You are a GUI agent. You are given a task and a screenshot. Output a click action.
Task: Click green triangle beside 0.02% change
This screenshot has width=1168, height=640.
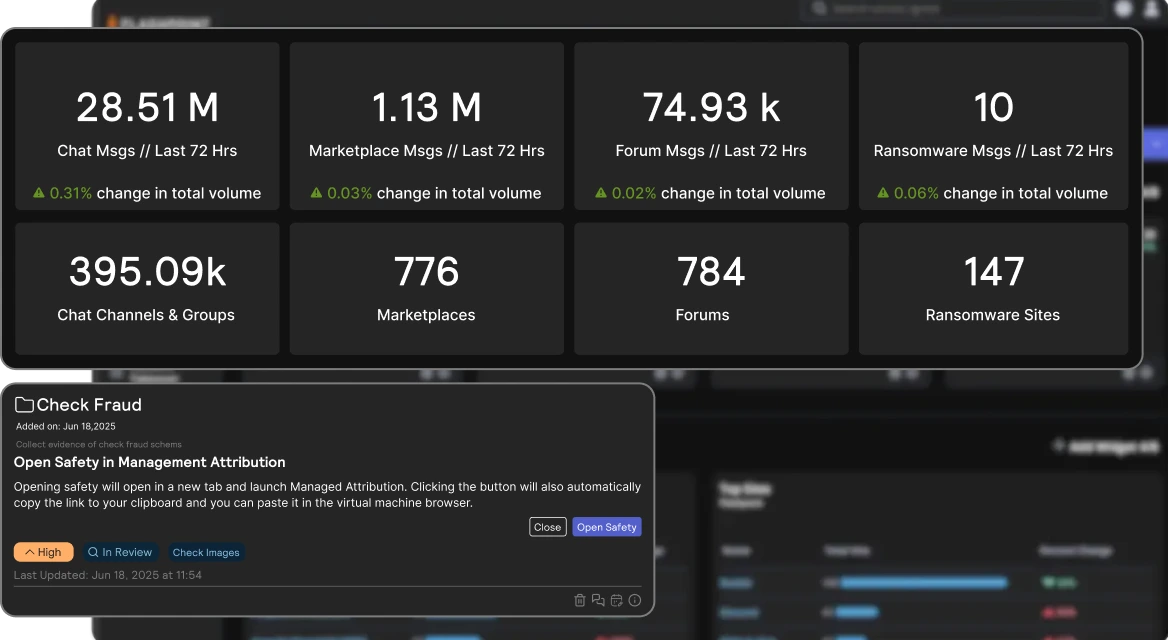click(600, 193)
